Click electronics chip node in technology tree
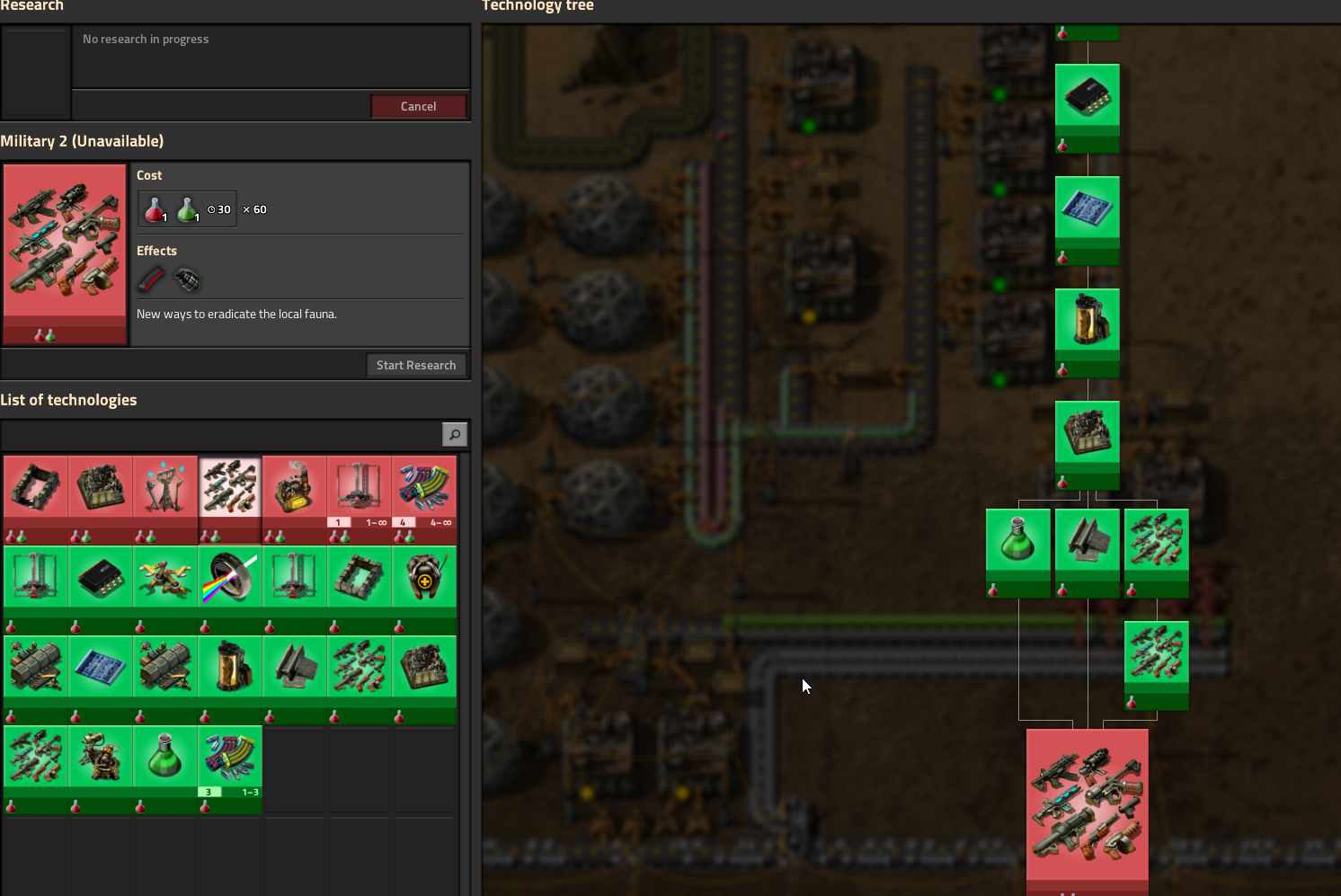 [x=1088, y=108]
